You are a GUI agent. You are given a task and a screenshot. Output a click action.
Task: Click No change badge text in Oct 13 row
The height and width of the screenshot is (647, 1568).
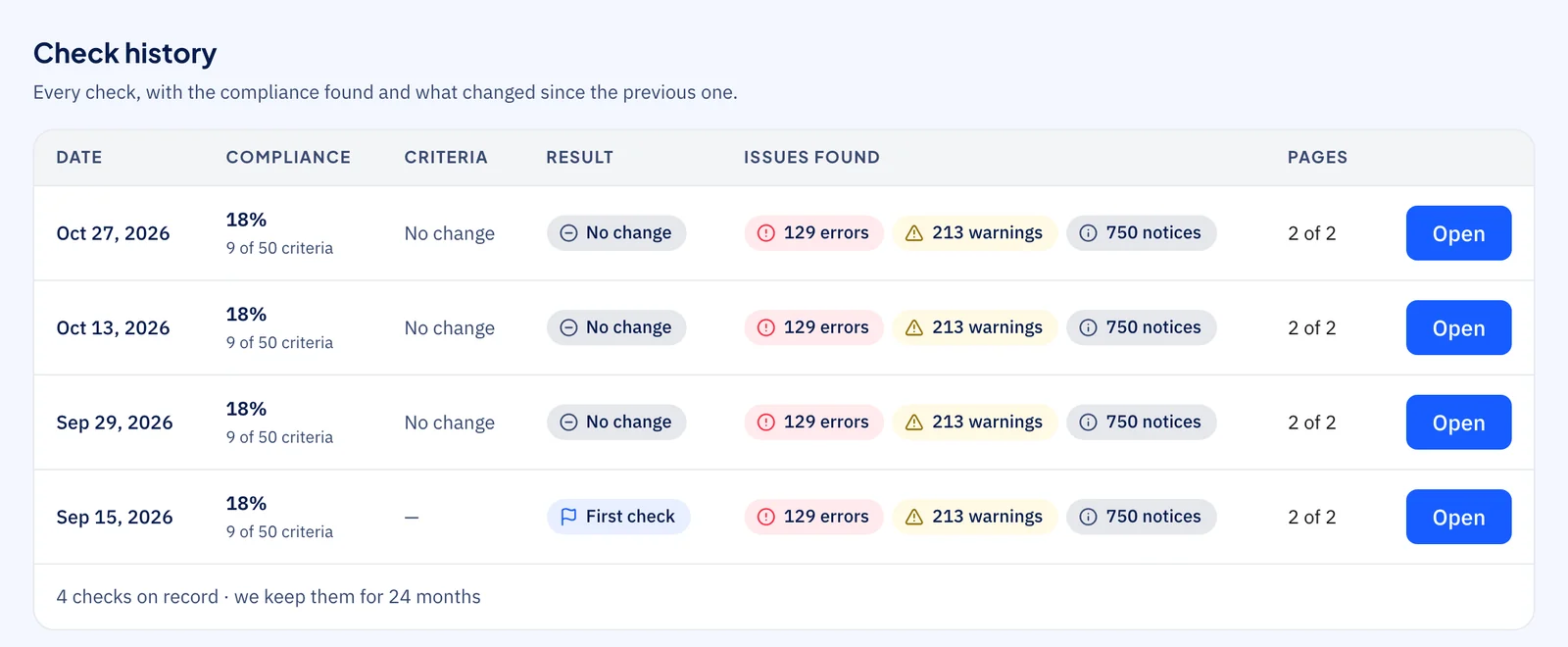tap(628, 327)
